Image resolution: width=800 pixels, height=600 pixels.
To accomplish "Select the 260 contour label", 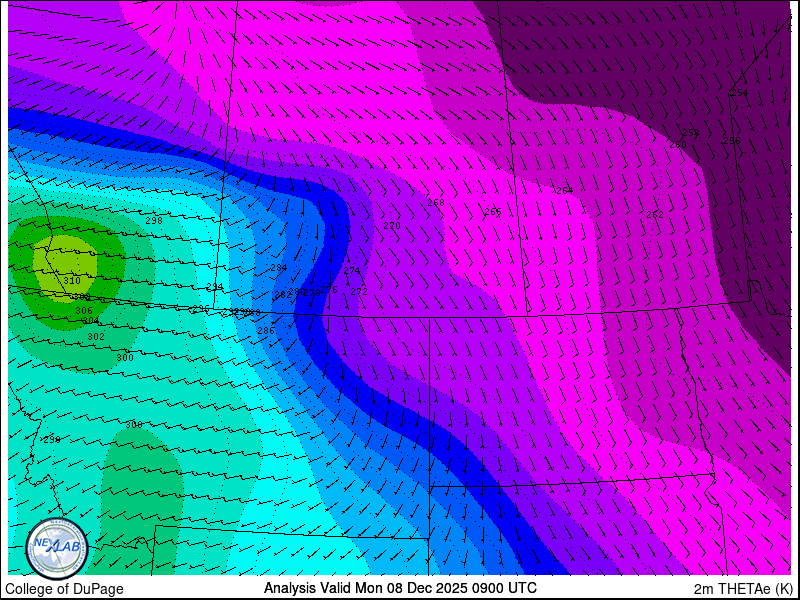I will click(x=678, y=145).
